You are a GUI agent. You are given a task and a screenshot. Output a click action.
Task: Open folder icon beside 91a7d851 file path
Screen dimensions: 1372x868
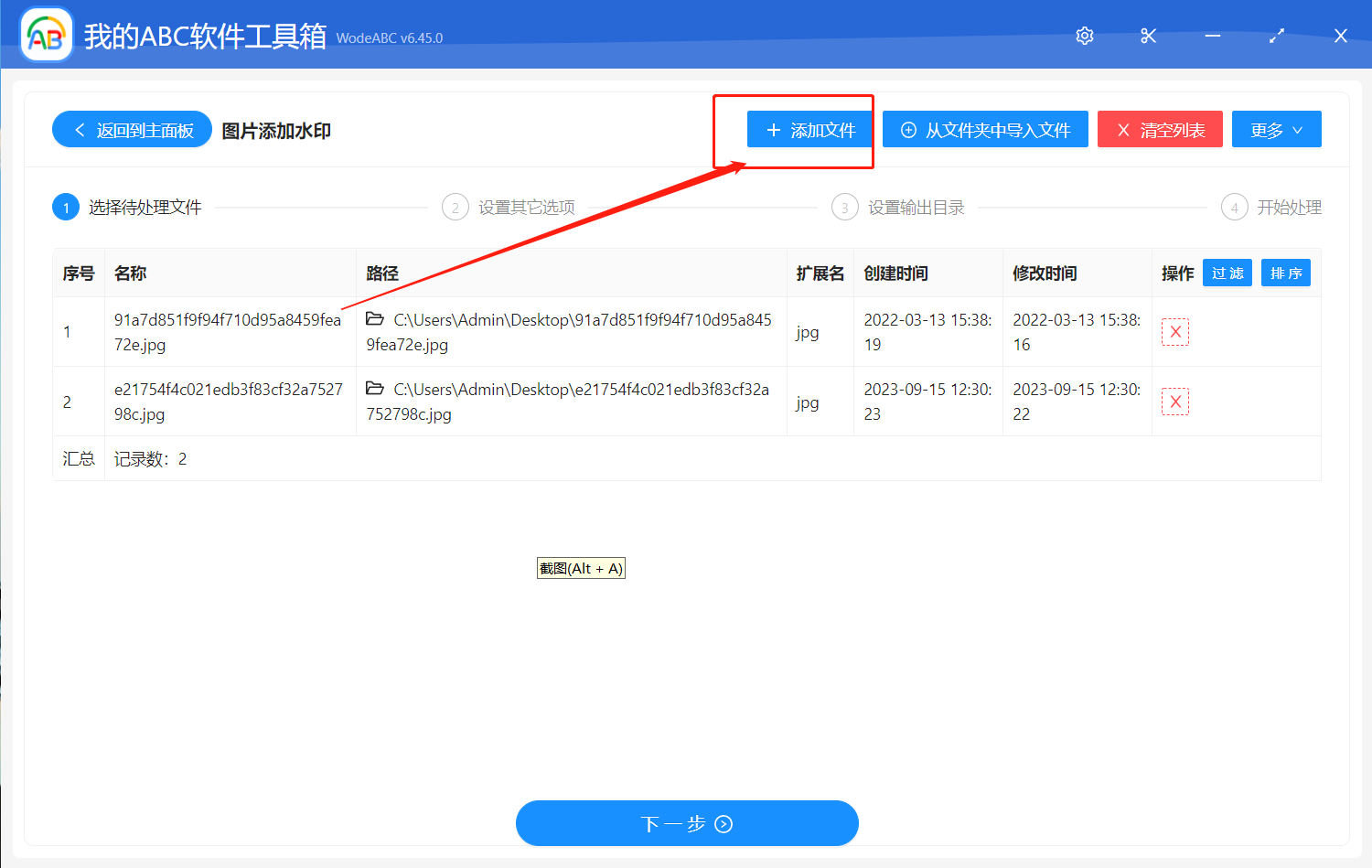(x=375, y=319)
